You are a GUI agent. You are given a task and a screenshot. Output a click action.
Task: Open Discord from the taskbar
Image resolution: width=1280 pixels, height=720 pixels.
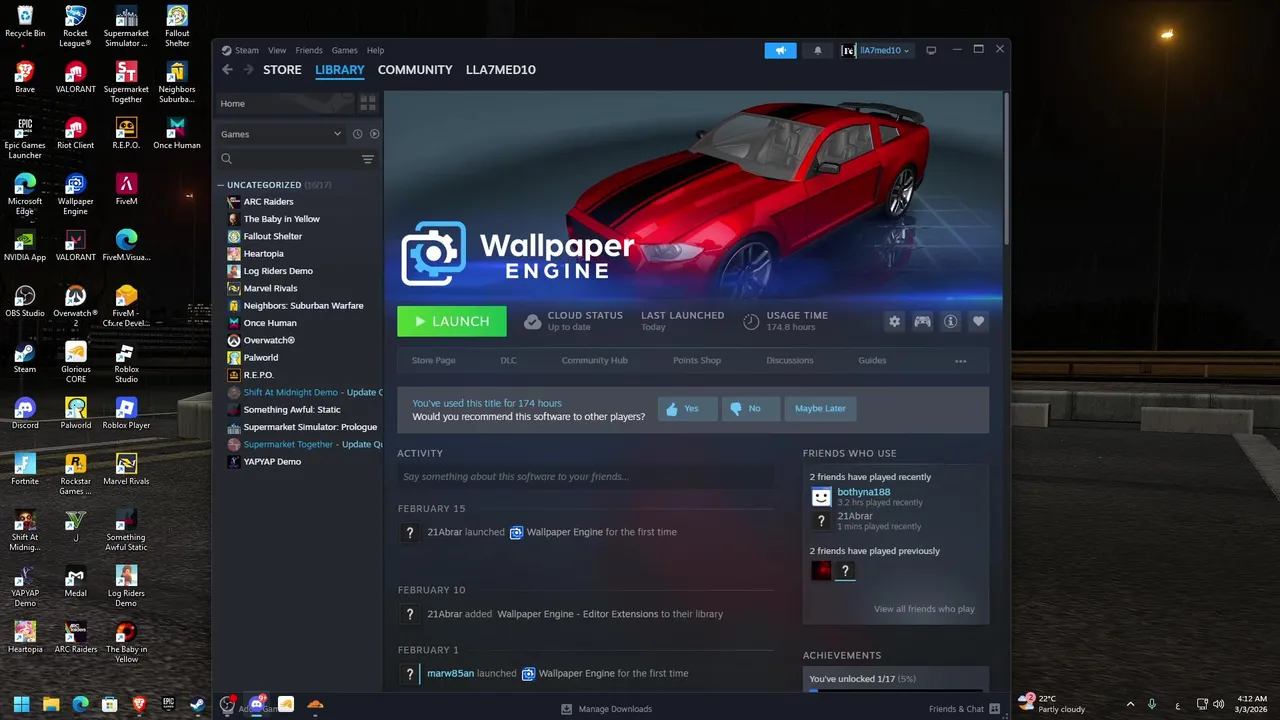[x=256, y=704]
